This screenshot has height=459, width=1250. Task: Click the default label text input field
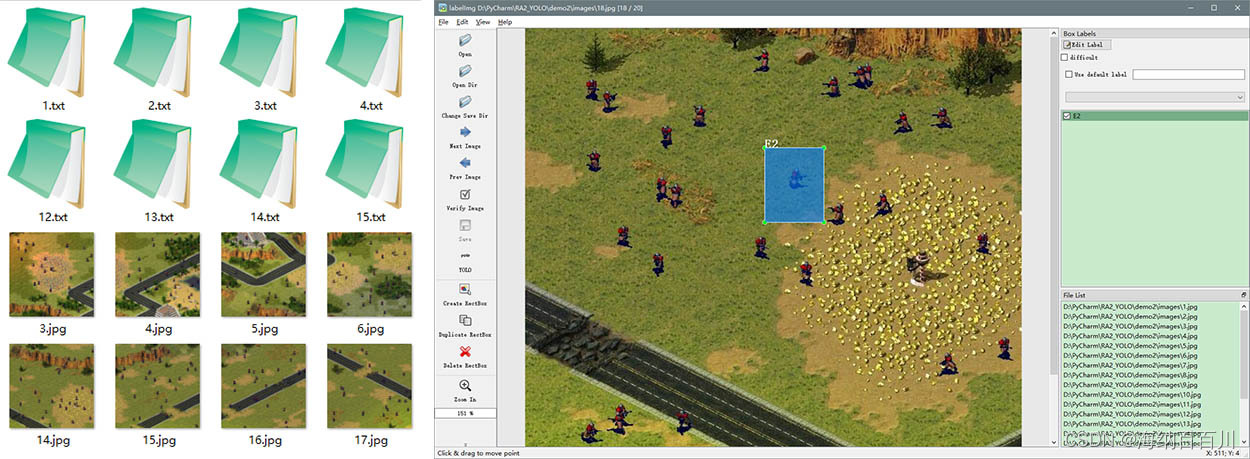[1189, 74]
